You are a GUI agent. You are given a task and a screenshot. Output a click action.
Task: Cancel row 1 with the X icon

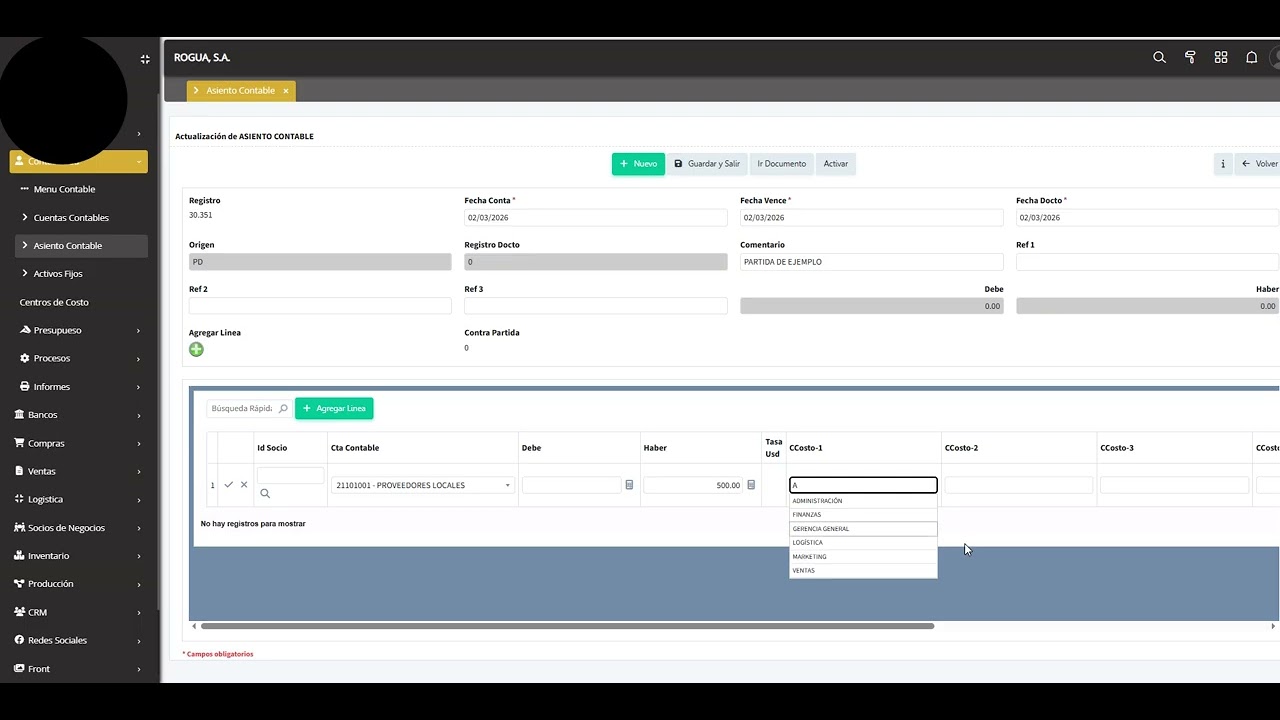coord(244,485)
